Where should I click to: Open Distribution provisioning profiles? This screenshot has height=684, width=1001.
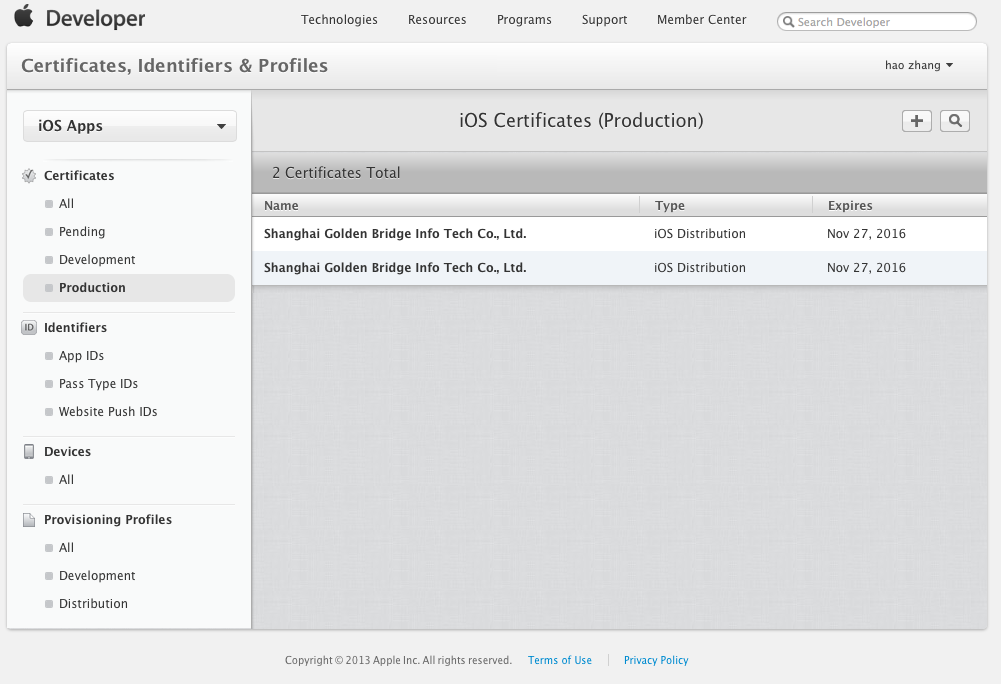pyautogui.click(x=93, y=604)
